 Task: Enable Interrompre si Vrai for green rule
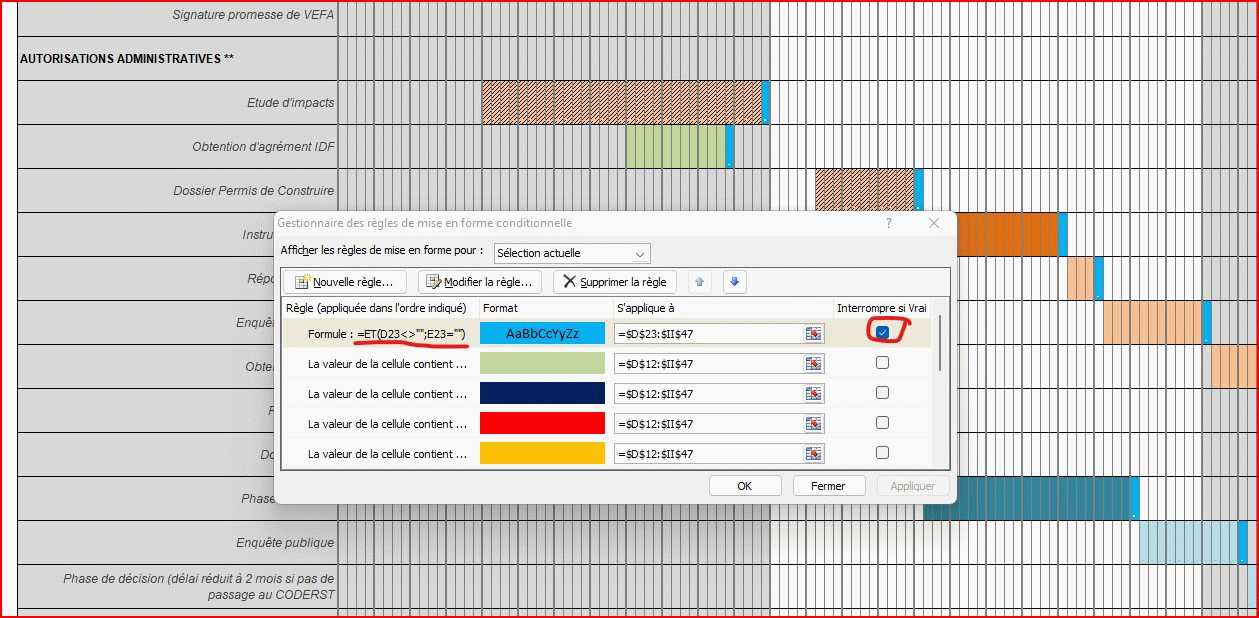point(882,363)
